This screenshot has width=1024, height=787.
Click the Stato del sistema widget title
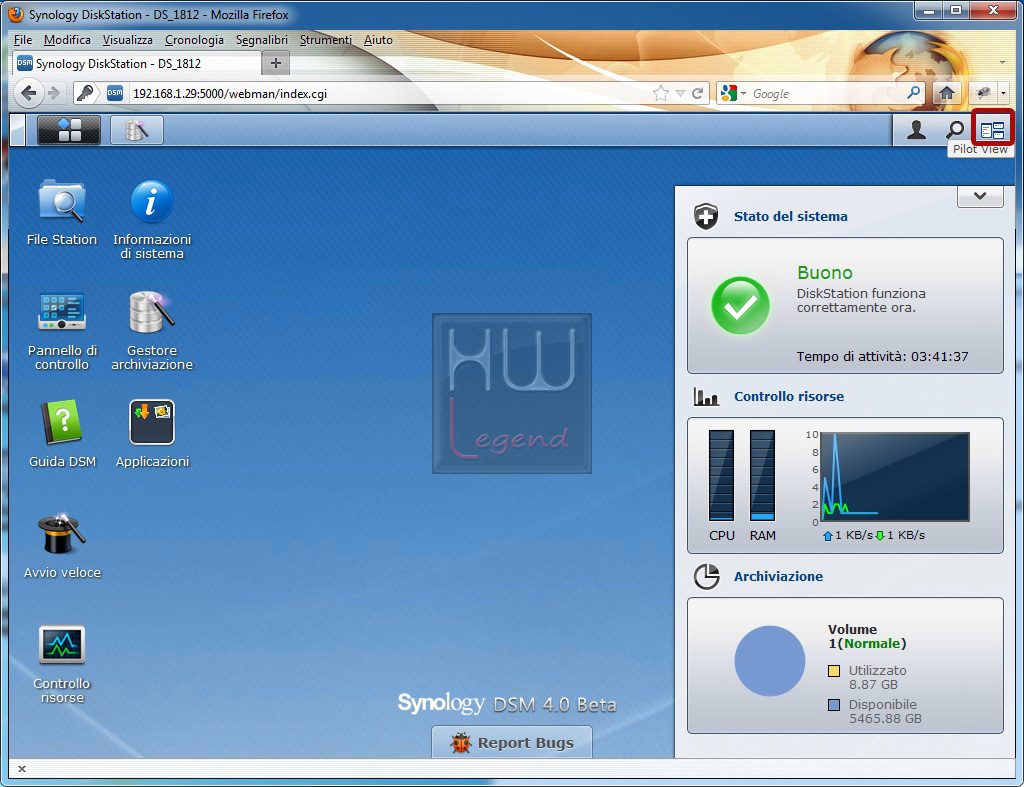click(x=790, y=216)
